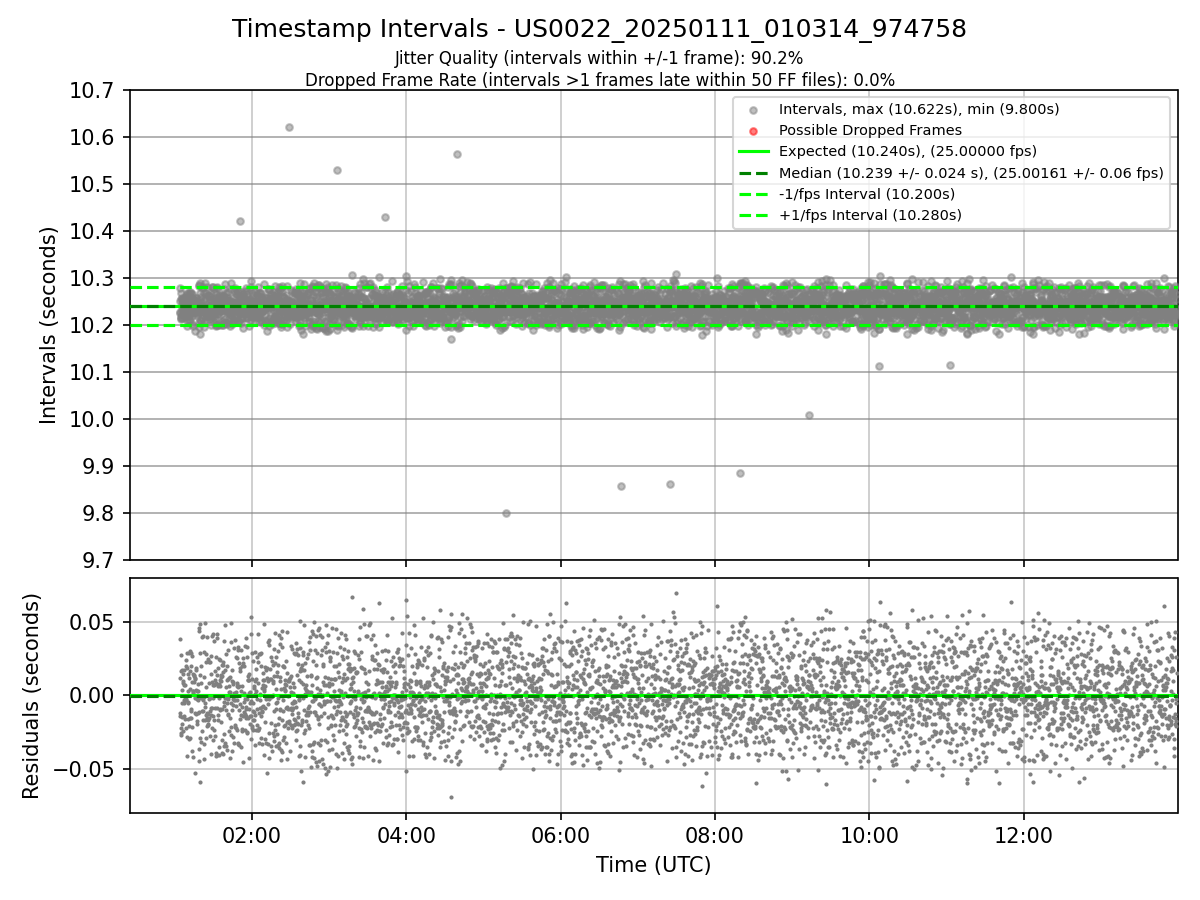Click the outlier point near 10.01 seconds

[x=809, y=415]
